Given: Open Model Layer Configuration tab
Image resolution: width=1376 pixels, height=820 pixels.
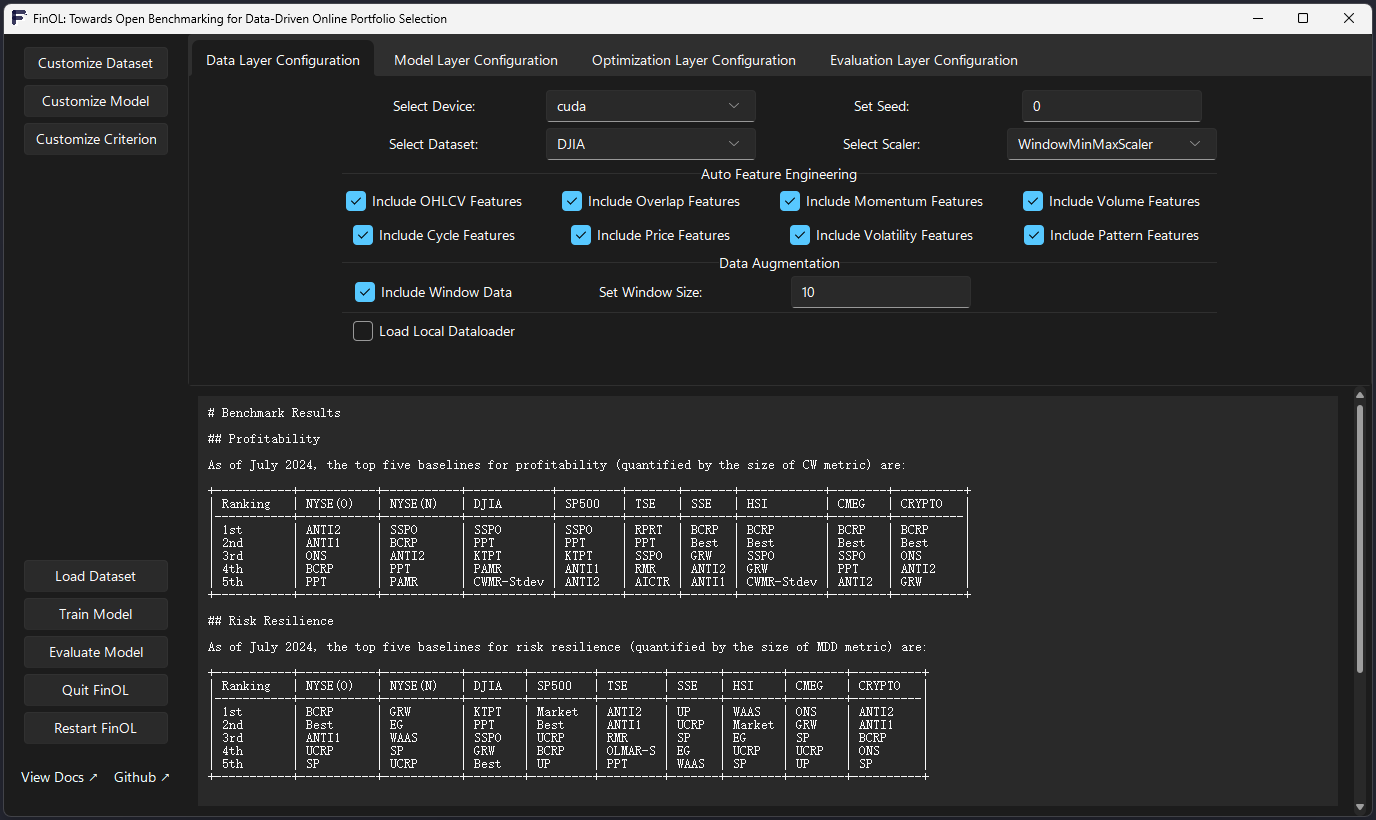Looking at the screenshot, I should click(x=476, y=60).
